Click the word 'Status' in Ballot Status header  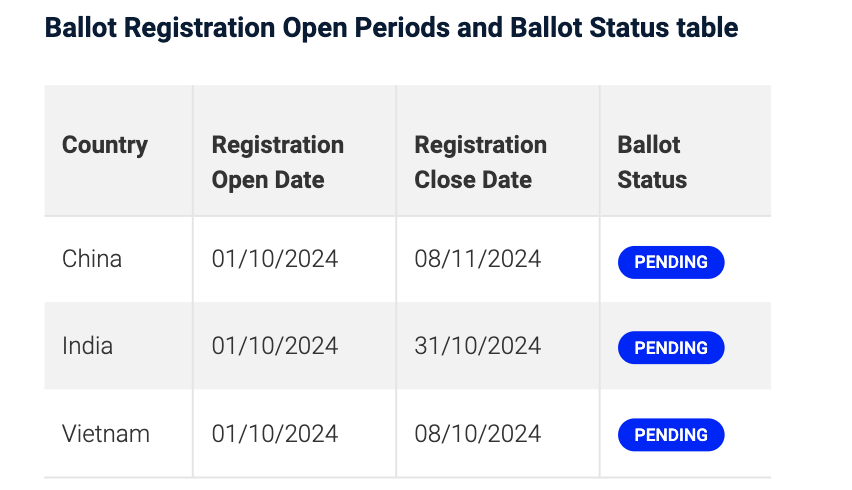point(652,180)
